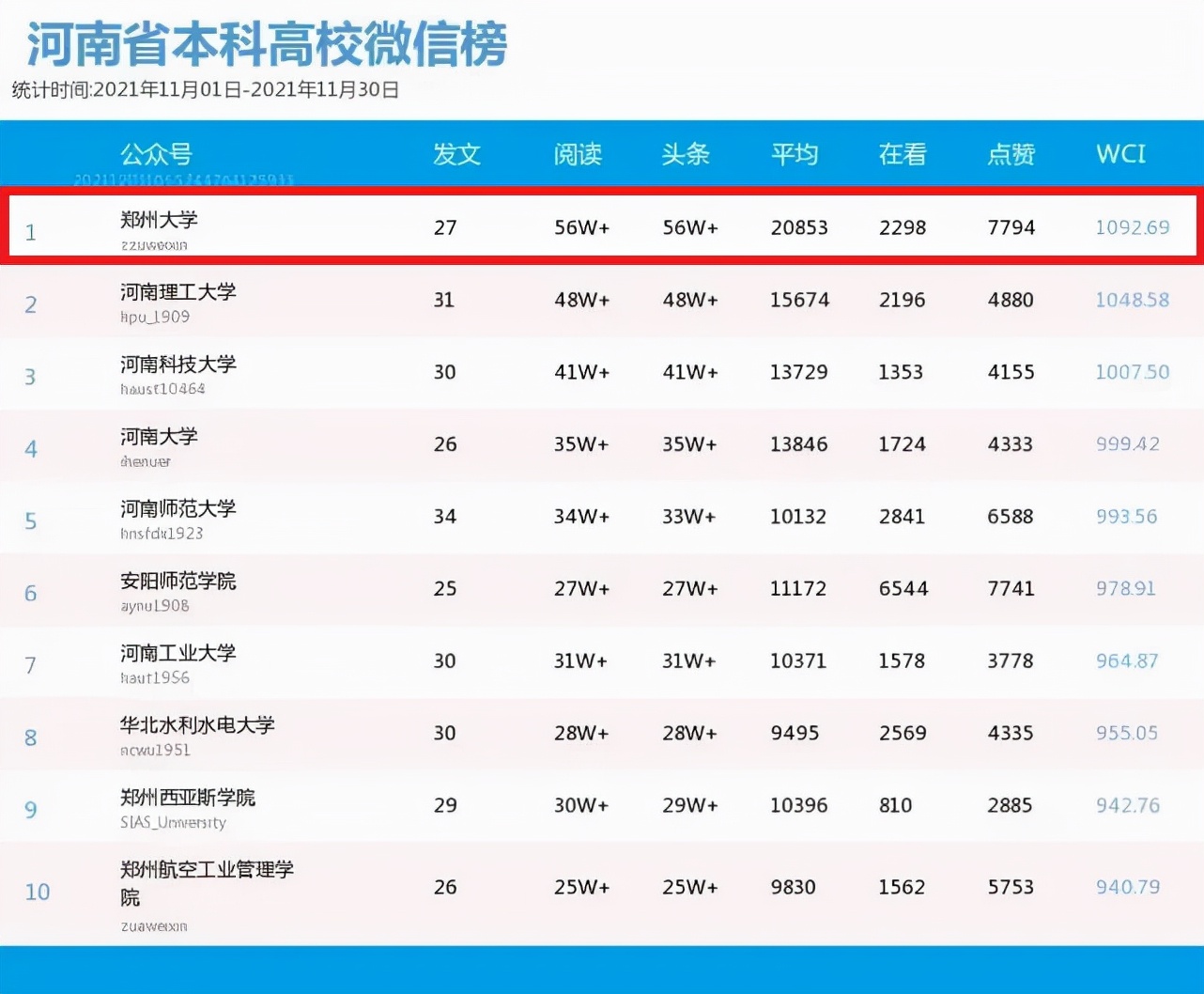Click the 头条 column header
Screen dimensions: 1204x994
point(687,155)
